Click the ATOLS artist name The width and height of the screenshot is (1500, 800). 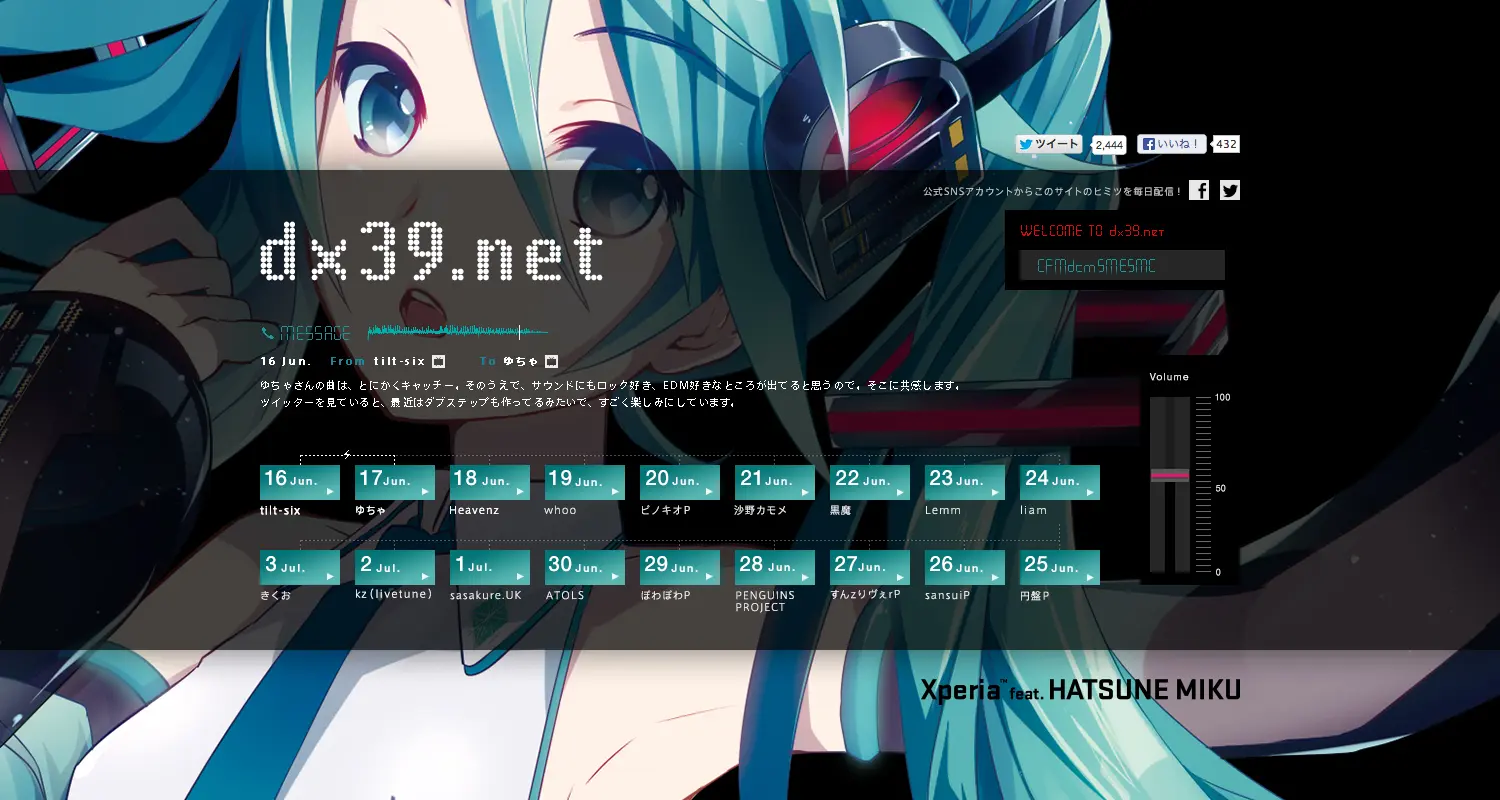tap(565, 595)
